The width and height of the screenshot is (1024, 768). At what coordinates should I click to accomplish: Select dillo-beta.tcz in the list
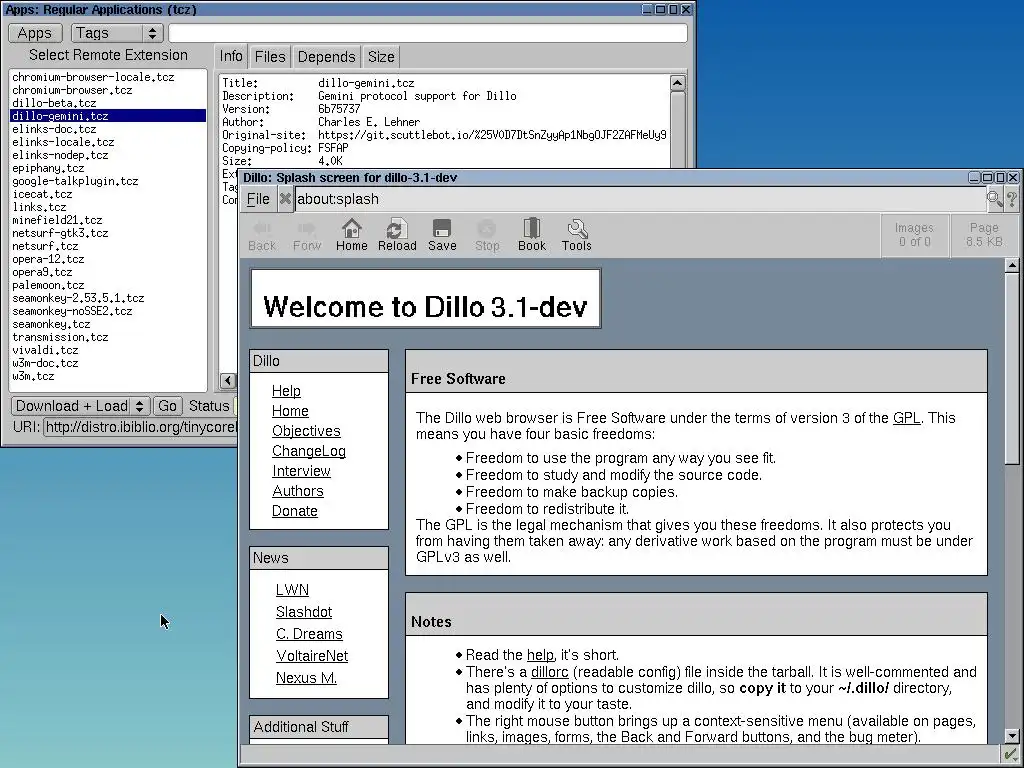click(x=108, y=103)
